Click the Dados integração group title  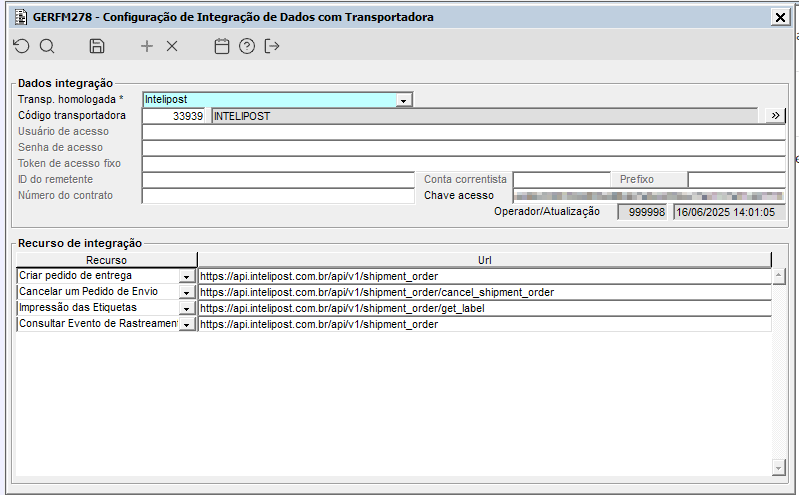tap(65, 83)
